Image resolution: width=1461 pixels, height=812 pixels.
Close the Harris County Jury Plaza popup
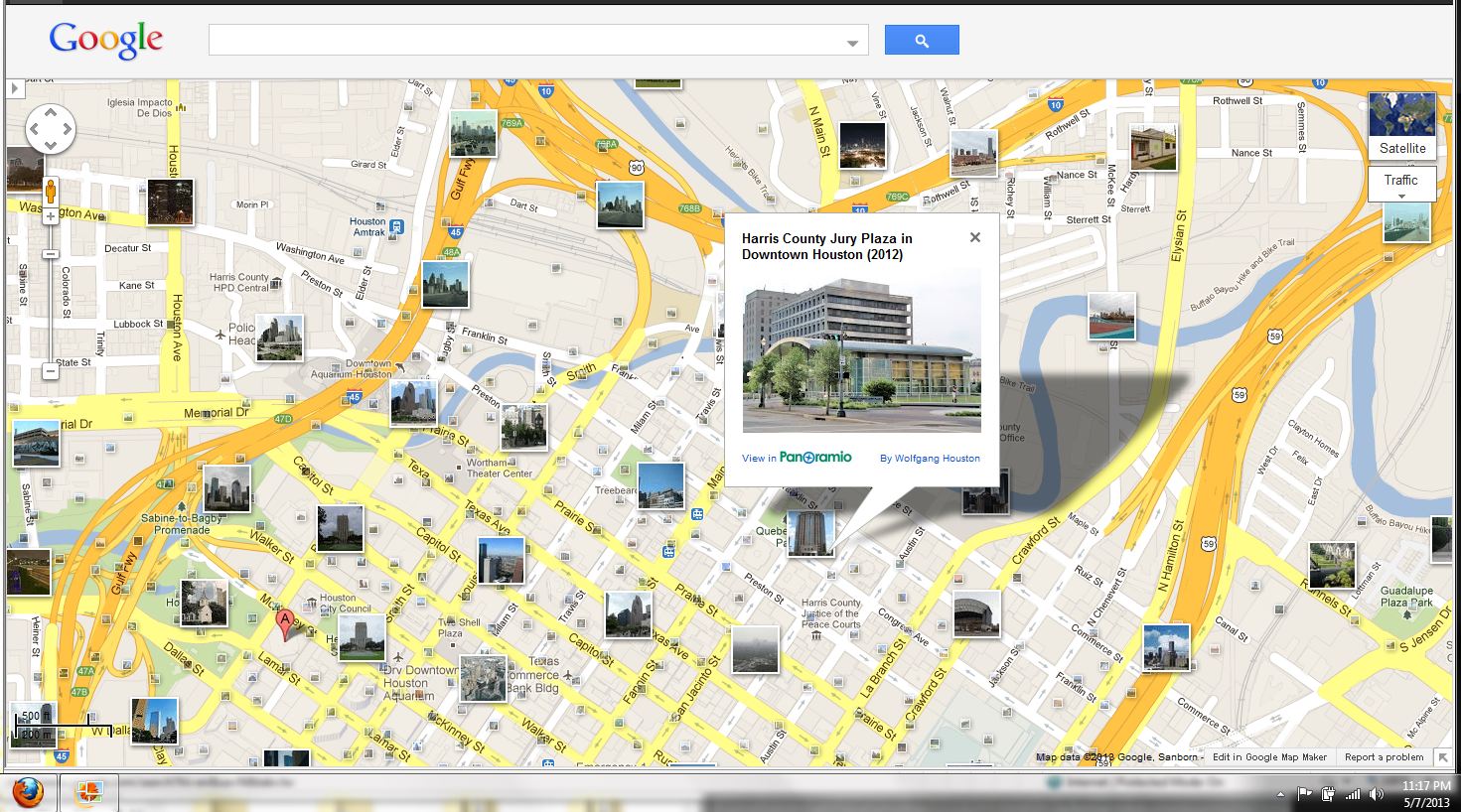pyautogui.click(x=974, y=237)
